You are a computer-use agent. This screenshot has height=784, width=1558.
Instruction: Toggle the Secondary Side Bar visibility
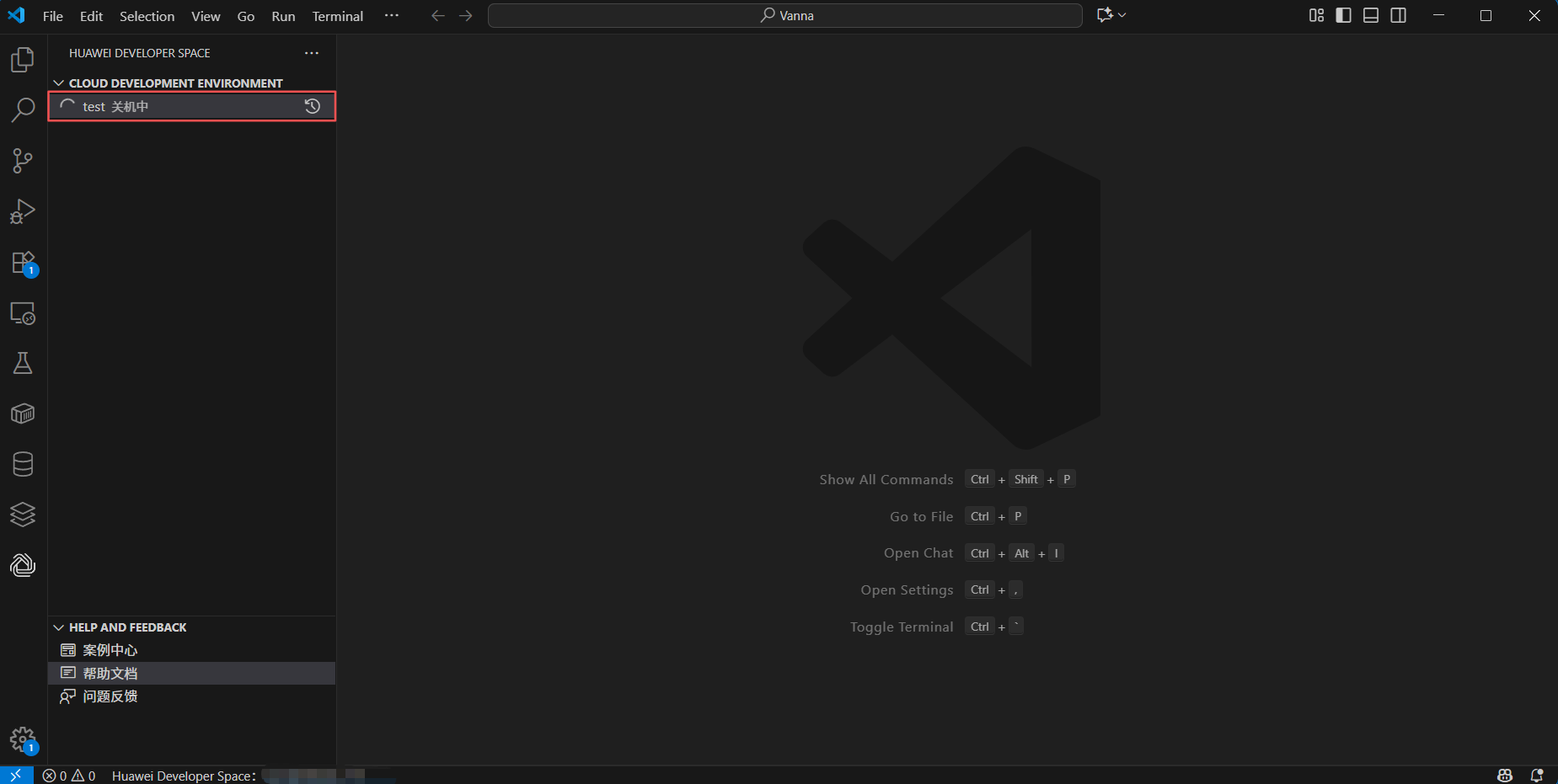tap(1398, 16)
